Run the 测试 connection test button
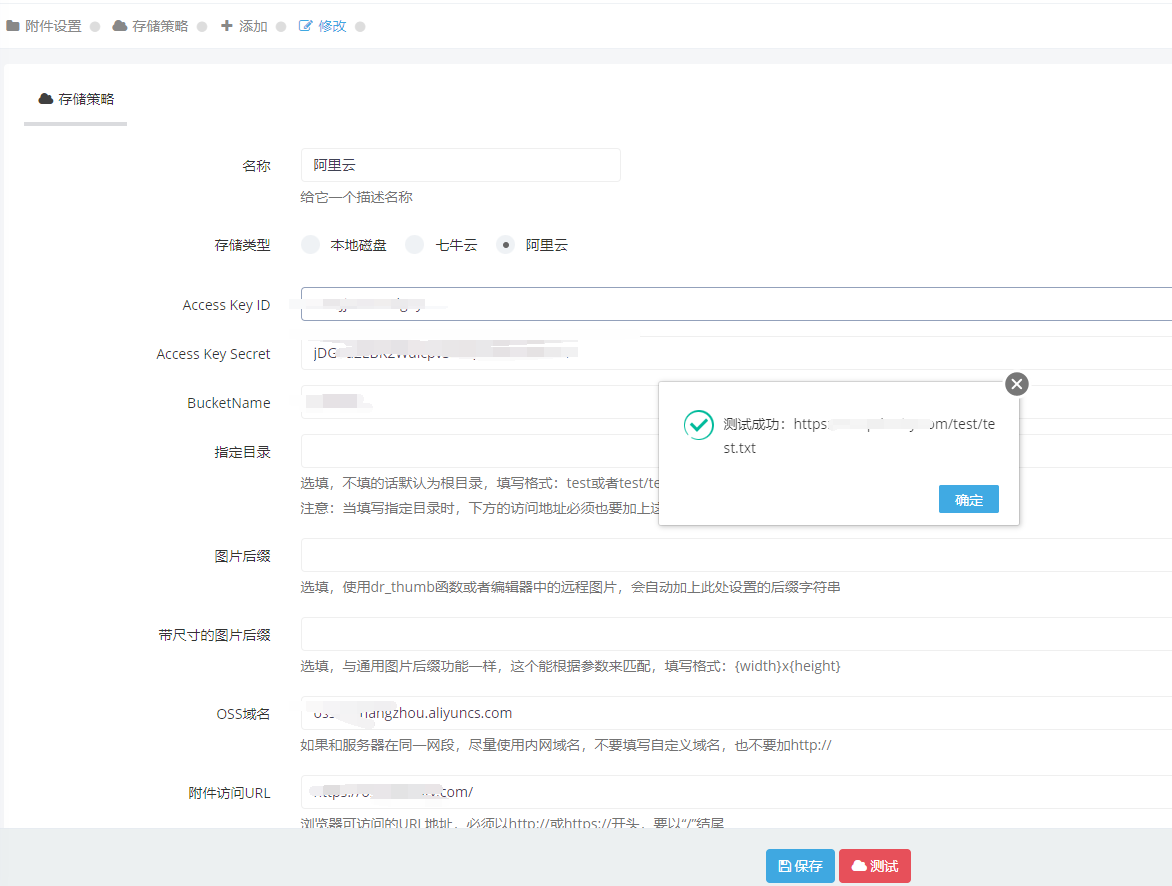This screenshot has height=886, width=1172. [x=875, y=866]
